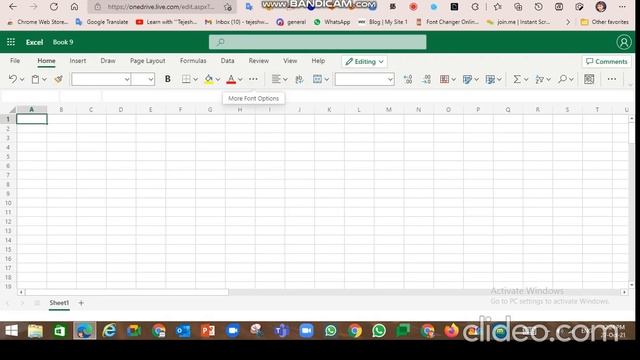The height and width of the screenshot is (360, 640).
Task: Click the Excel brand link
Action: 34,42
